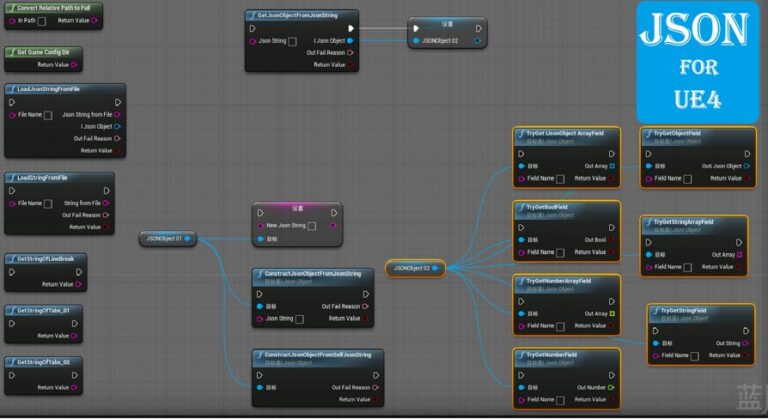
Task: Click Out Number pin on TryGetNumberField node
Action: click(x=611, y=388)
